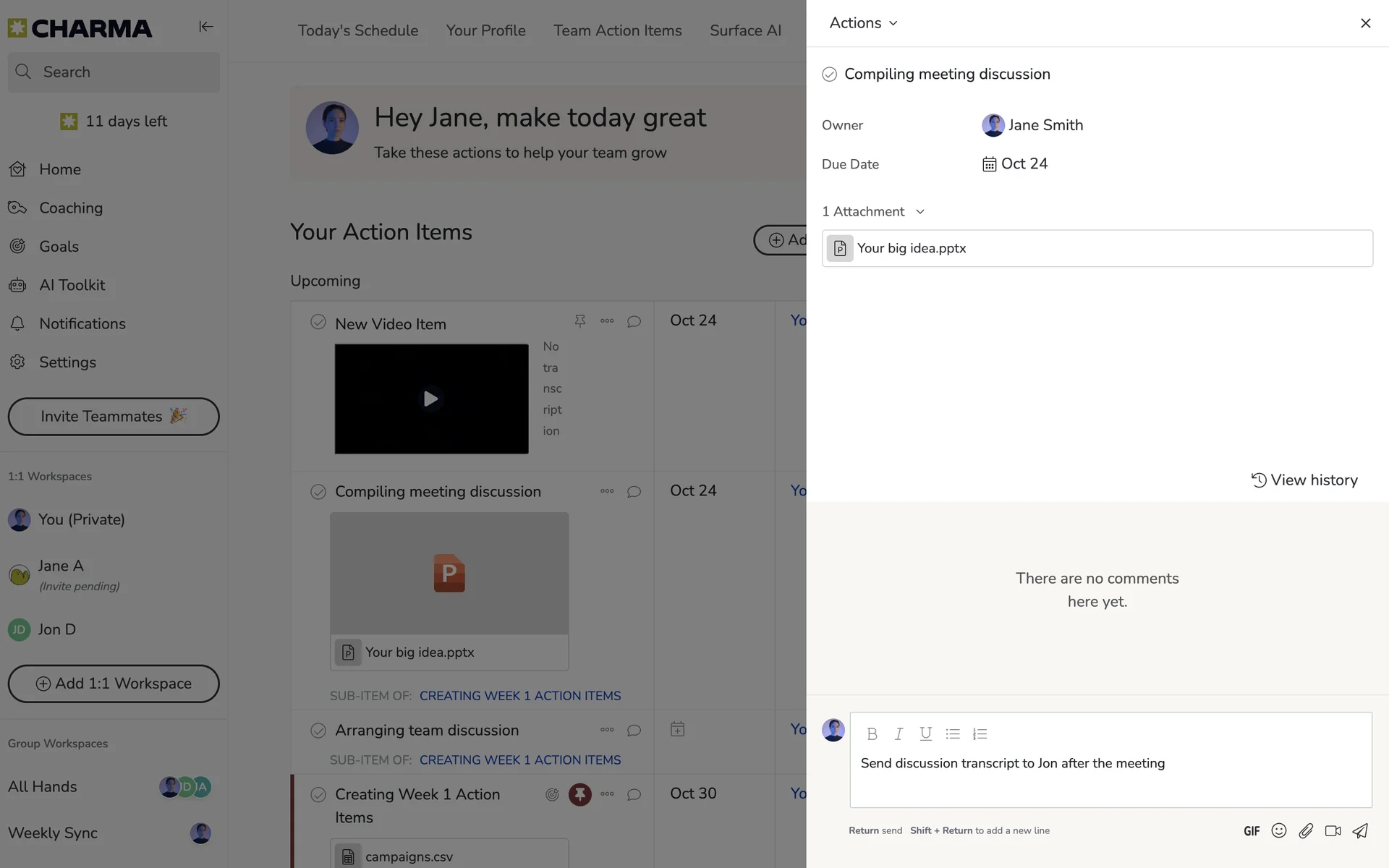Open Coaching in the sidebar

(70, 208)
